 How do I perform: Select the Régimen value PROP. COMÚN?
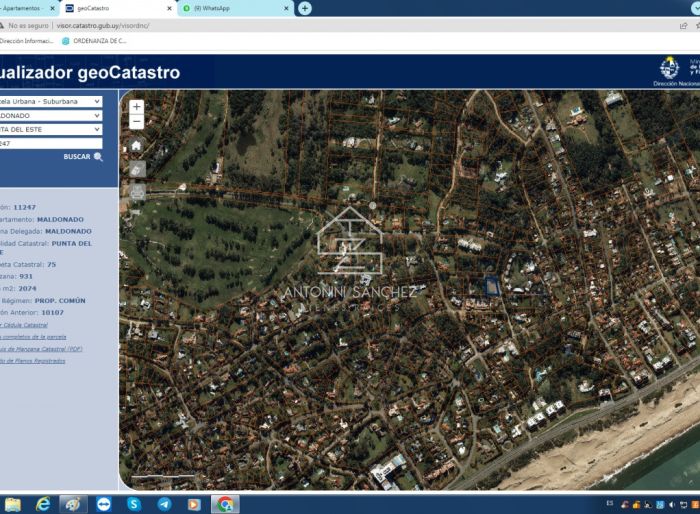coord(60,301)
